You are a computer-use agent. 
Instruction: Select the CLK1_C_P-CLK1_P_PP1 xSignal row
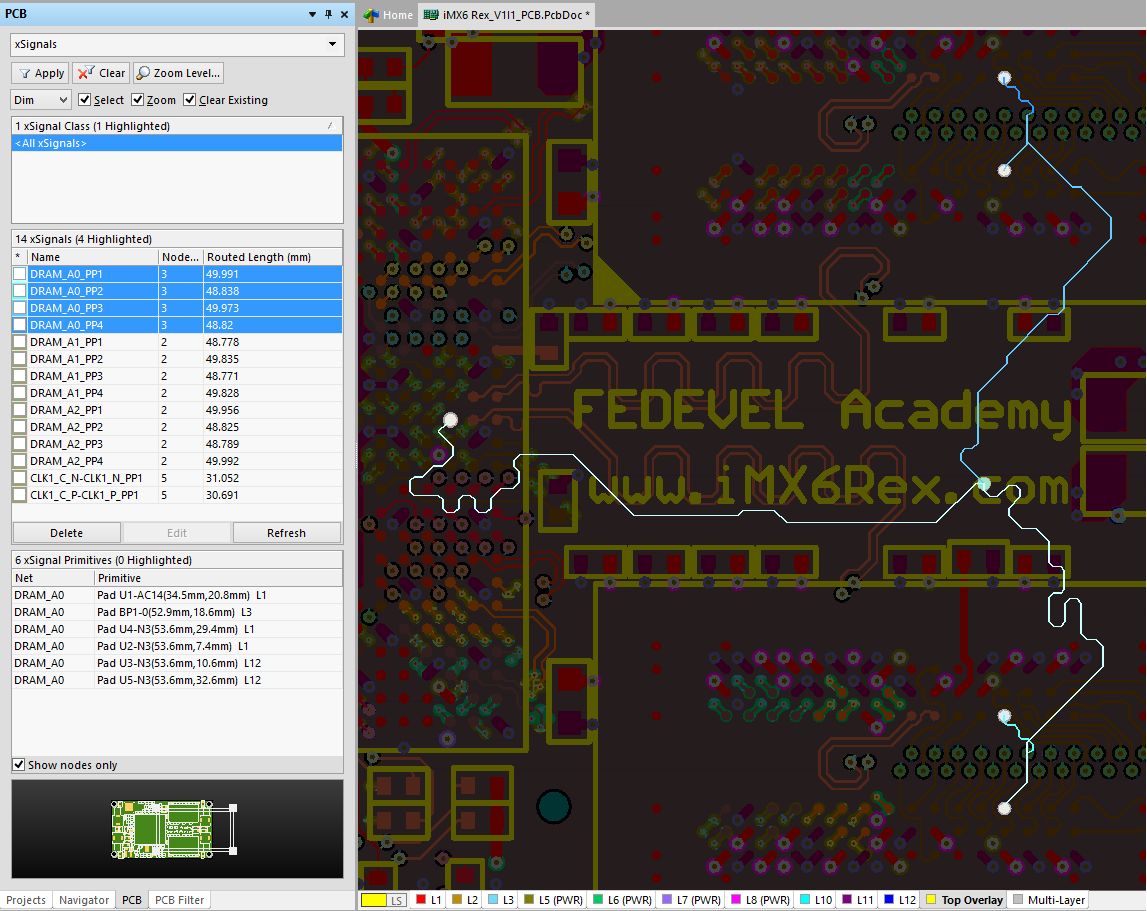pyautogui.click(x=177, y=495)
